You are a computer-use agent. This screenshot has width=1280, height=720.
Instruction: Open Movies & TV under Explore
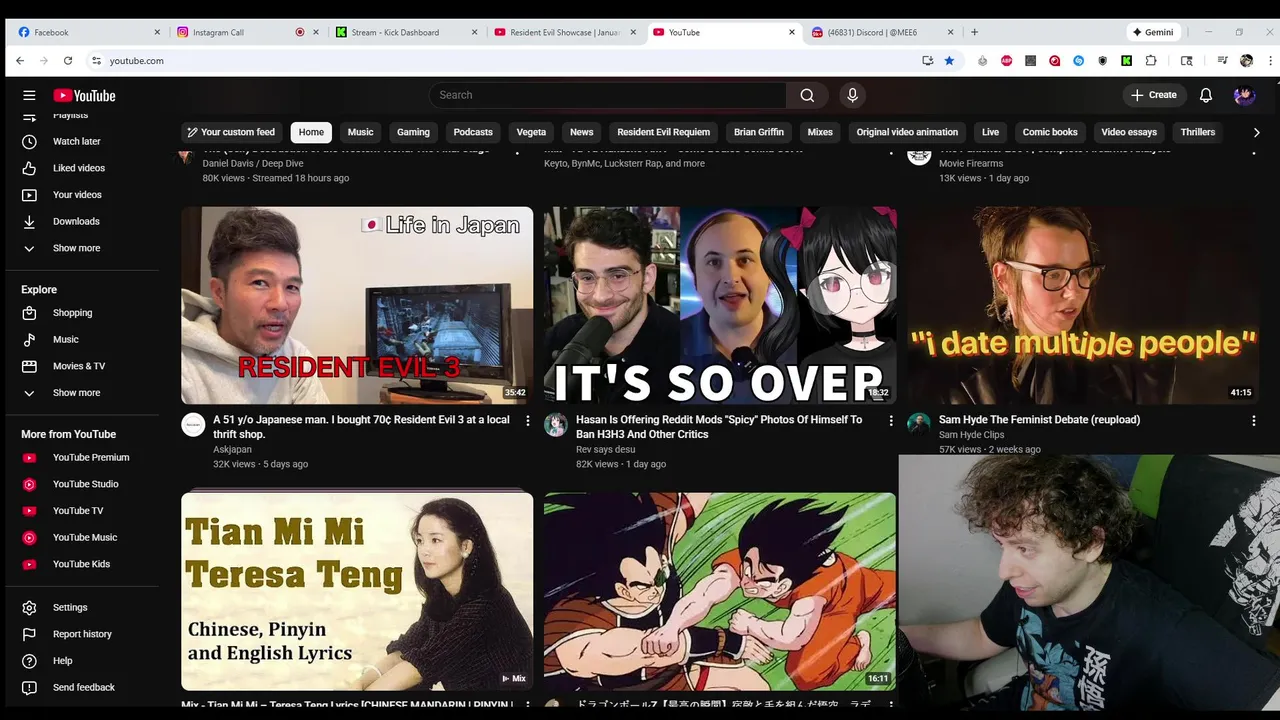[81, 366]
